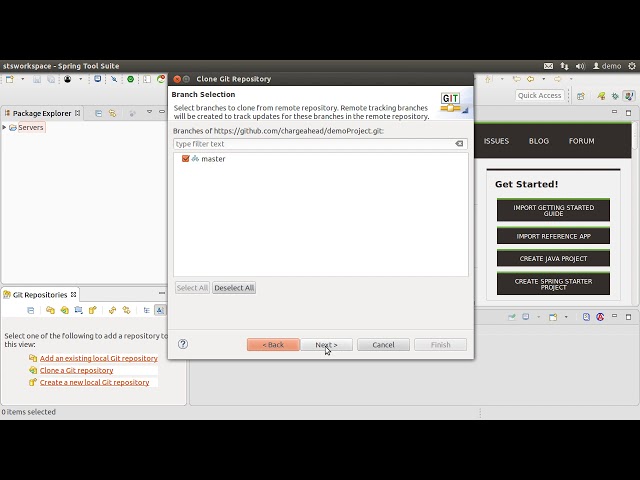Viewport: 640px width, 480px height.
Task: Click Create Java Project button
Action: [x=553, y=258]
